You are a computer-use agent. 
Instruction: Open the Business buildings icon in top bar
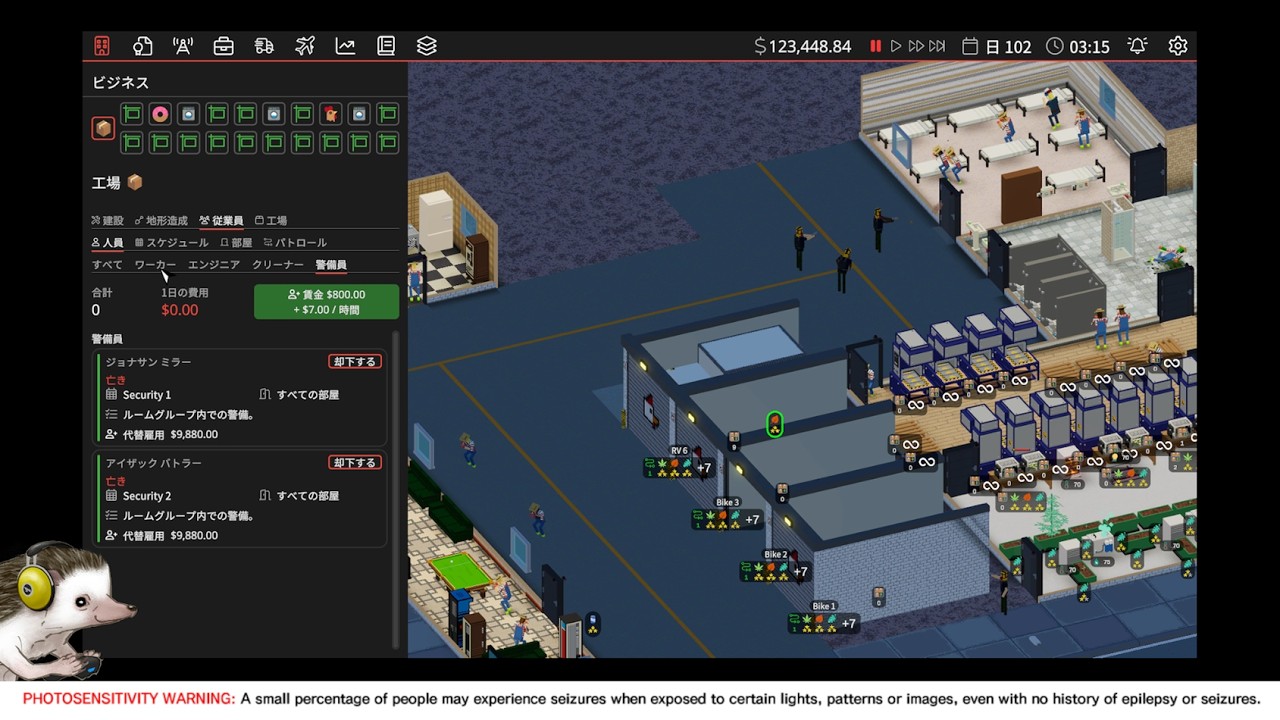102,46
